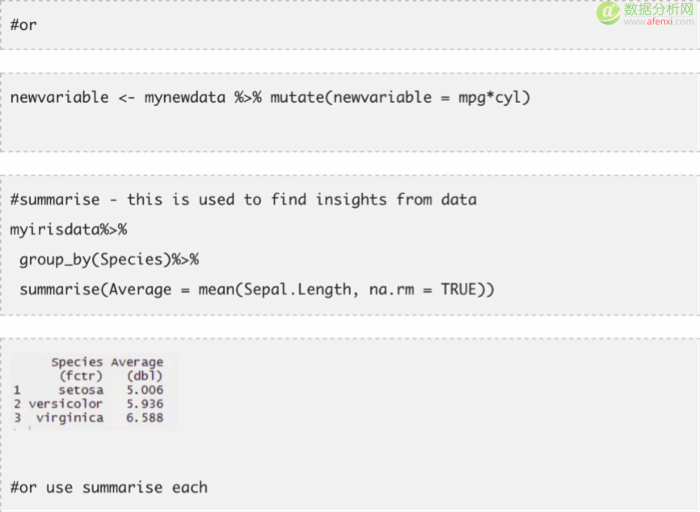Select the newvariable mutate code line
The height and width of the screenshot is (512, 700).
[270, 98]
